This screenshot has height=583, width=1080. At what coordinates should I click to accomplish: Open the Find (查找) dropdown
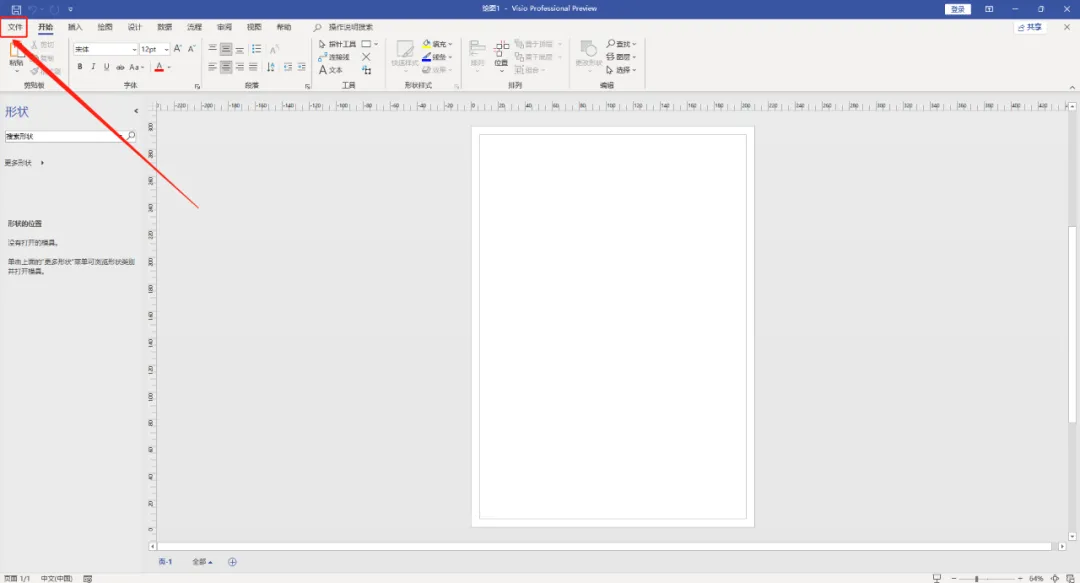(621, 44)
